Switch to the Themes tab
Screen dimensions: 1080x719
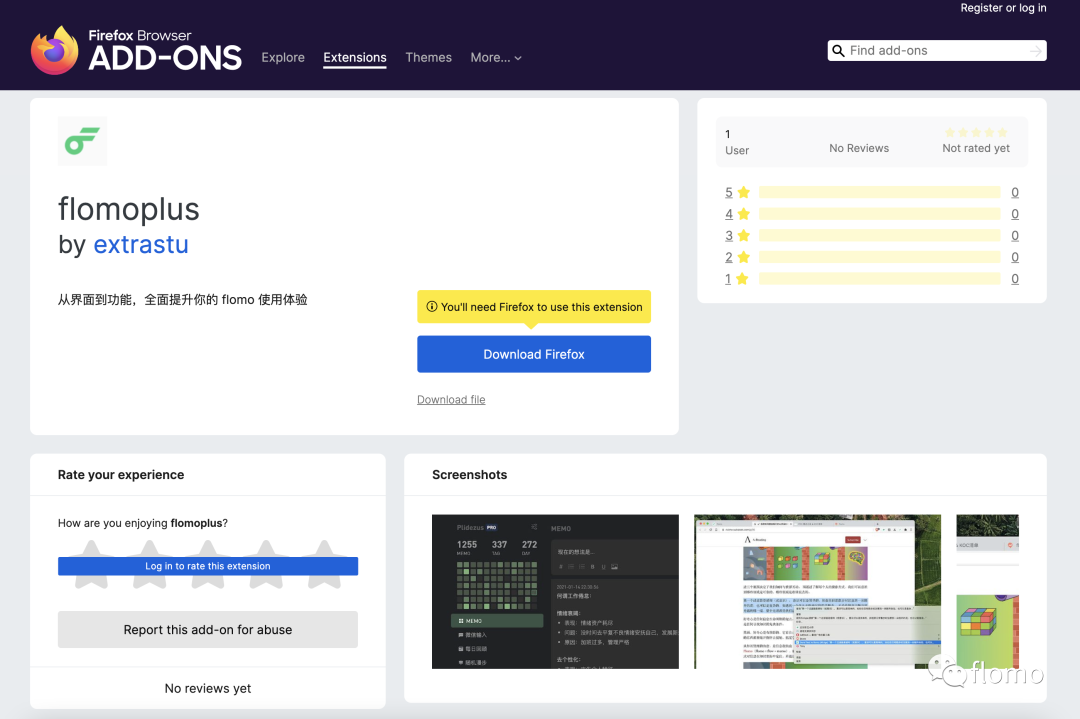pos(428,58)
